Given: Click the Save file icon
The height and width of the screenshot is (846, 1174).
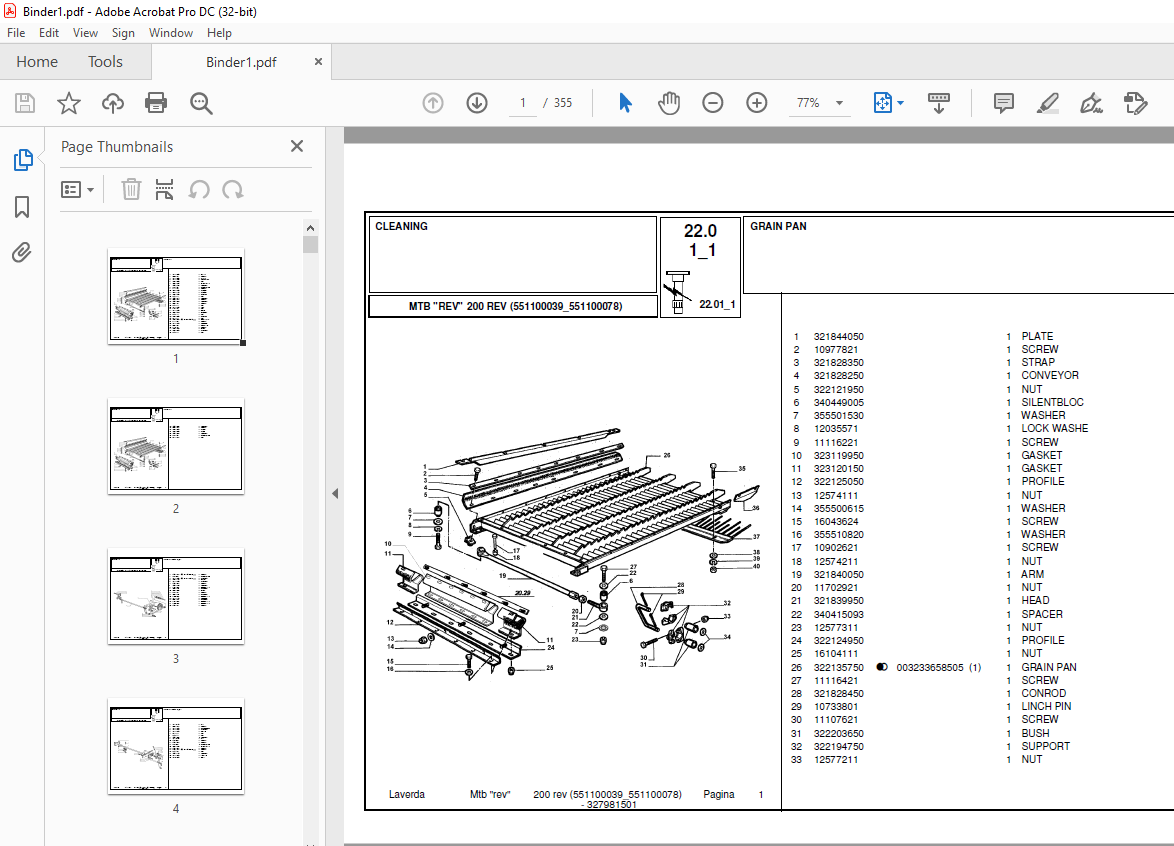Looking at the screenshot, I should (x=25, y=103).
